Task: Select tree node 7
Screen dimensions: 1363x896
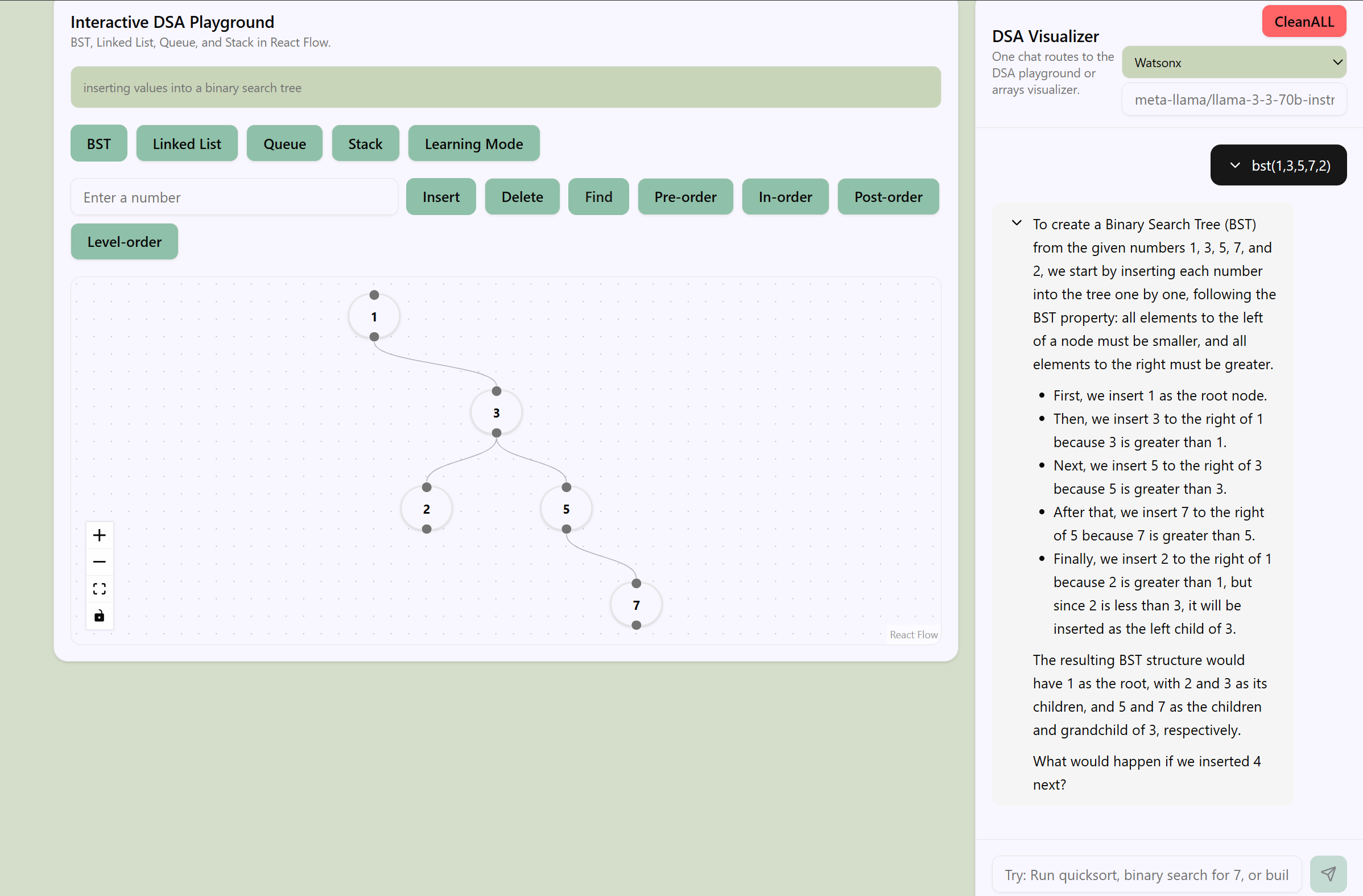Action: [x=635, y=605]
